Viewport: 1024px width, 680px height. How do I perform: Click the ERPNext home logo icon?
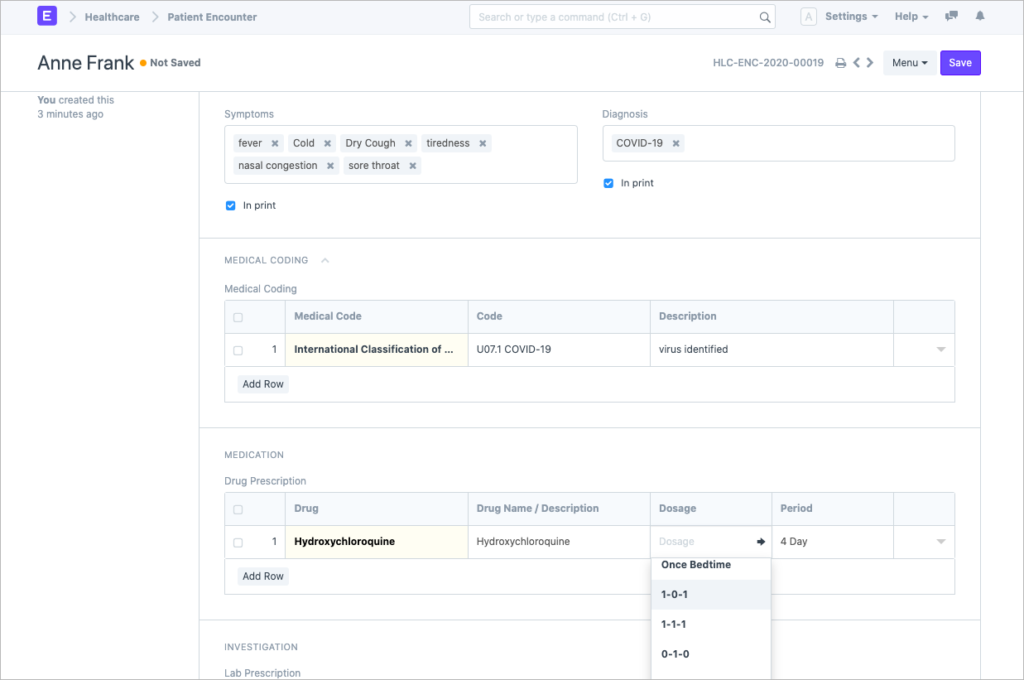47,17
